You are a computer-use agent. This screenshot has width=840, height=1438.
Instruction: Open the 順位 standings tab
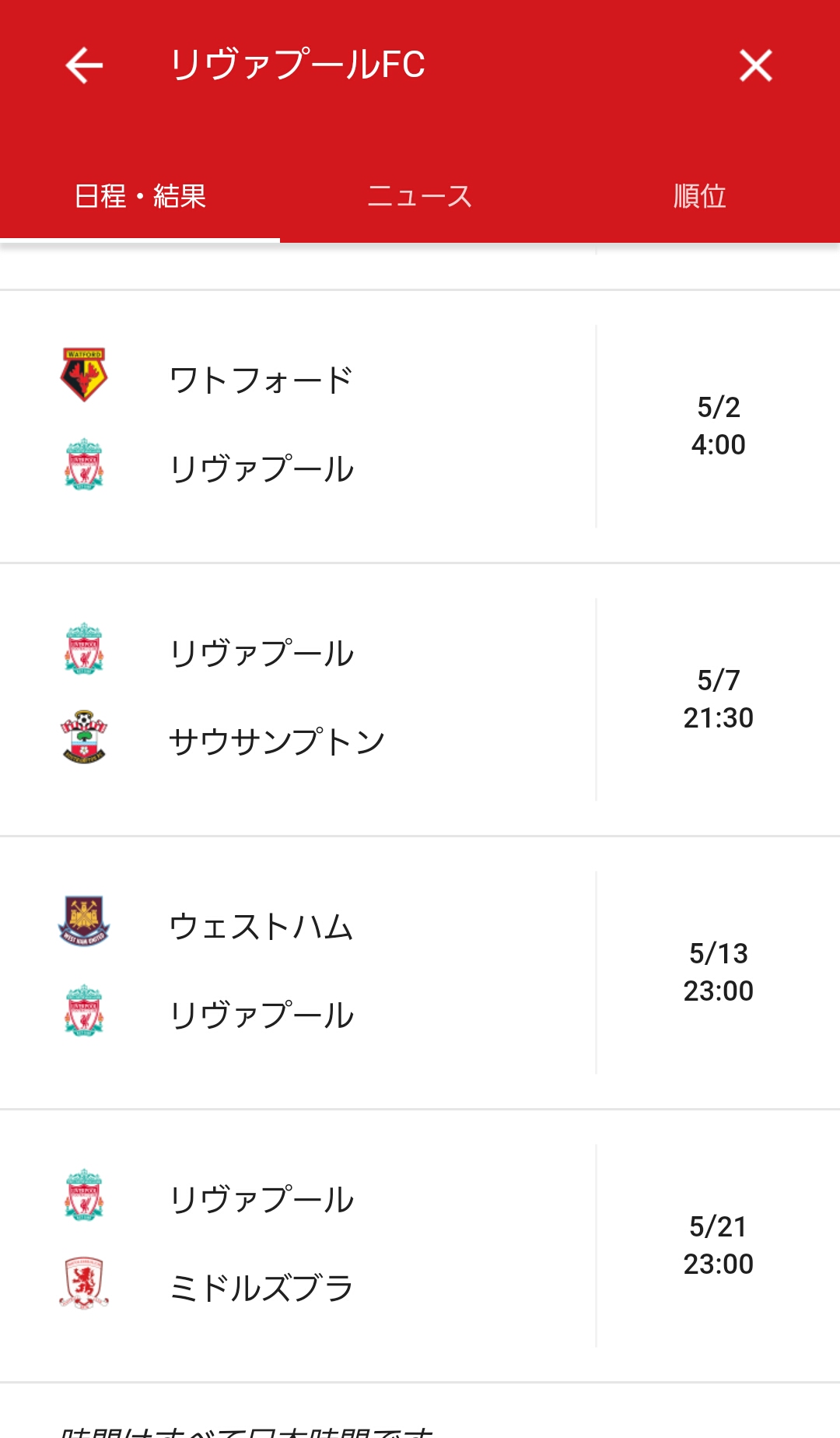[699, 196]
